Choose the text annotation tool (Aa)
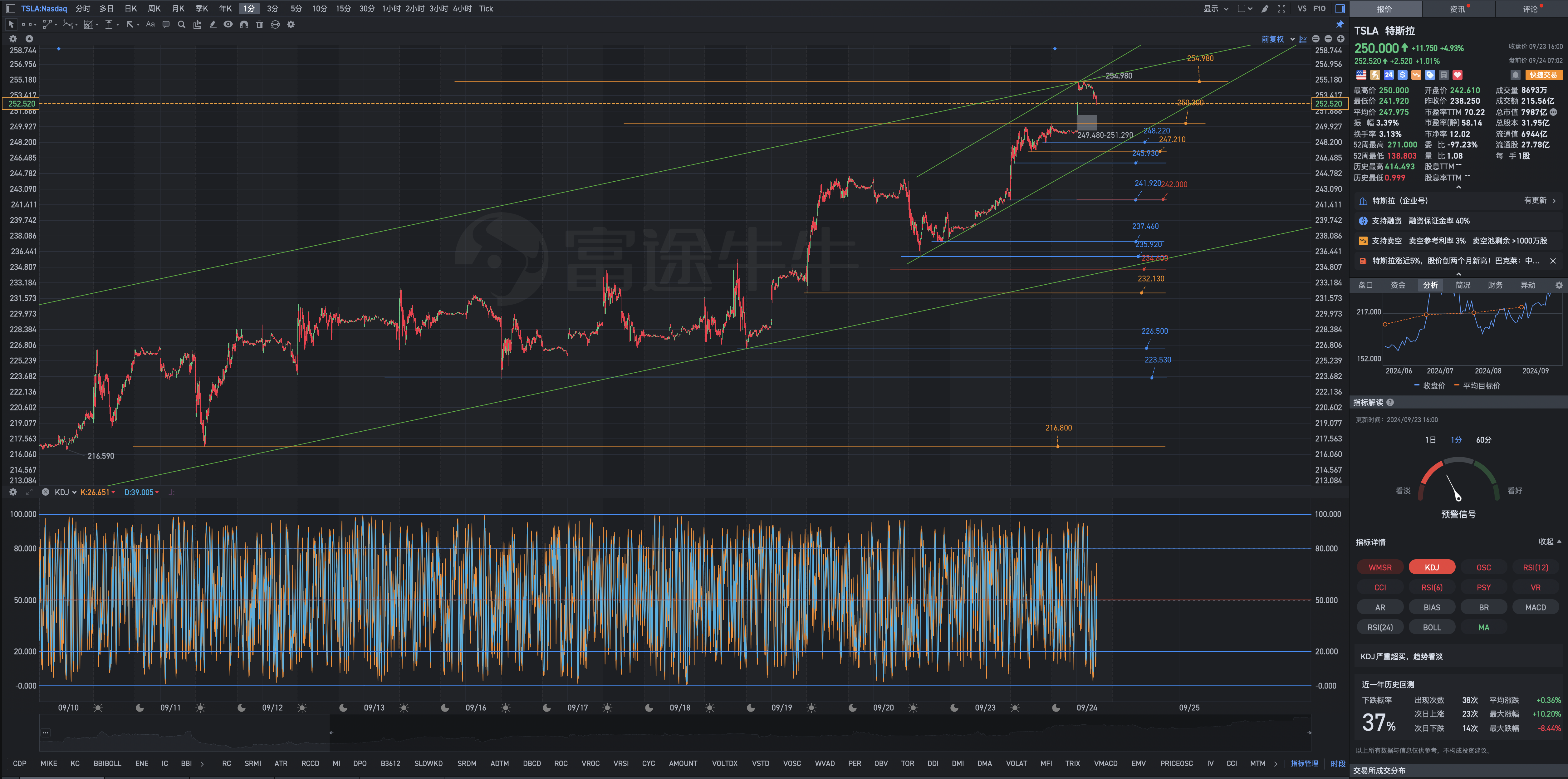Viewport: 1568px width, 779px height. [x=150, y=24]
